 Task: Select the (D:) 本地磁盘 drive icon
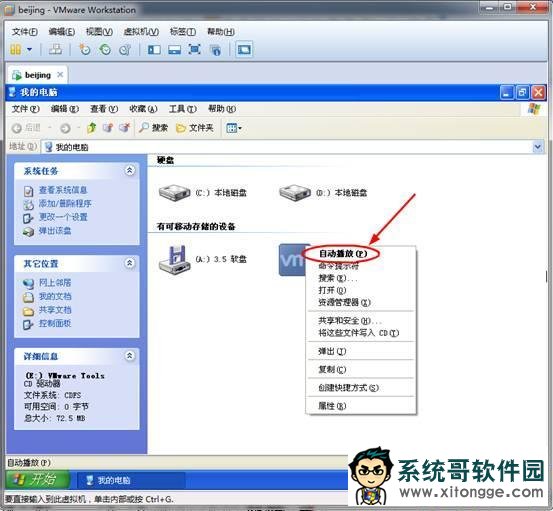(x=295, y=193)
